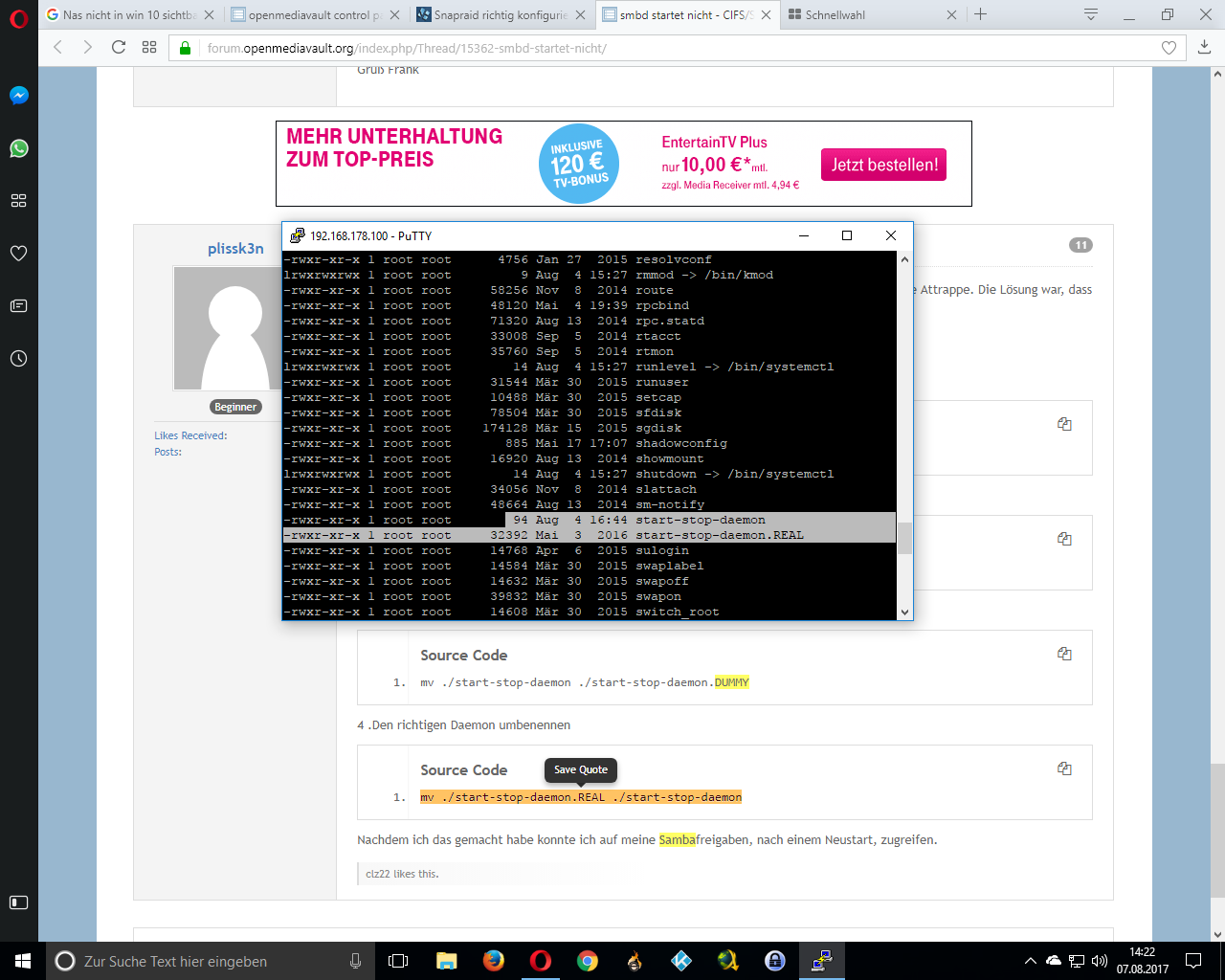This screenshot has width=1225, height=980.
Task: Open Kodi from taskbar
Action: (681, 961)
